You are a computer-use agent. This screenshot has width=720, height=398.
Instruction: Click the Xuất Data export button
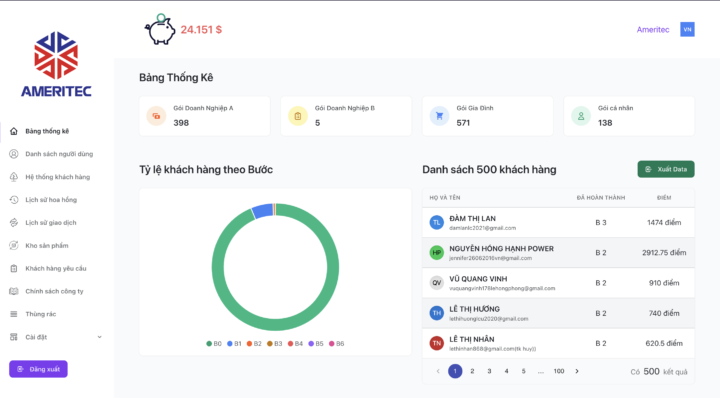(x=666, y=169)
